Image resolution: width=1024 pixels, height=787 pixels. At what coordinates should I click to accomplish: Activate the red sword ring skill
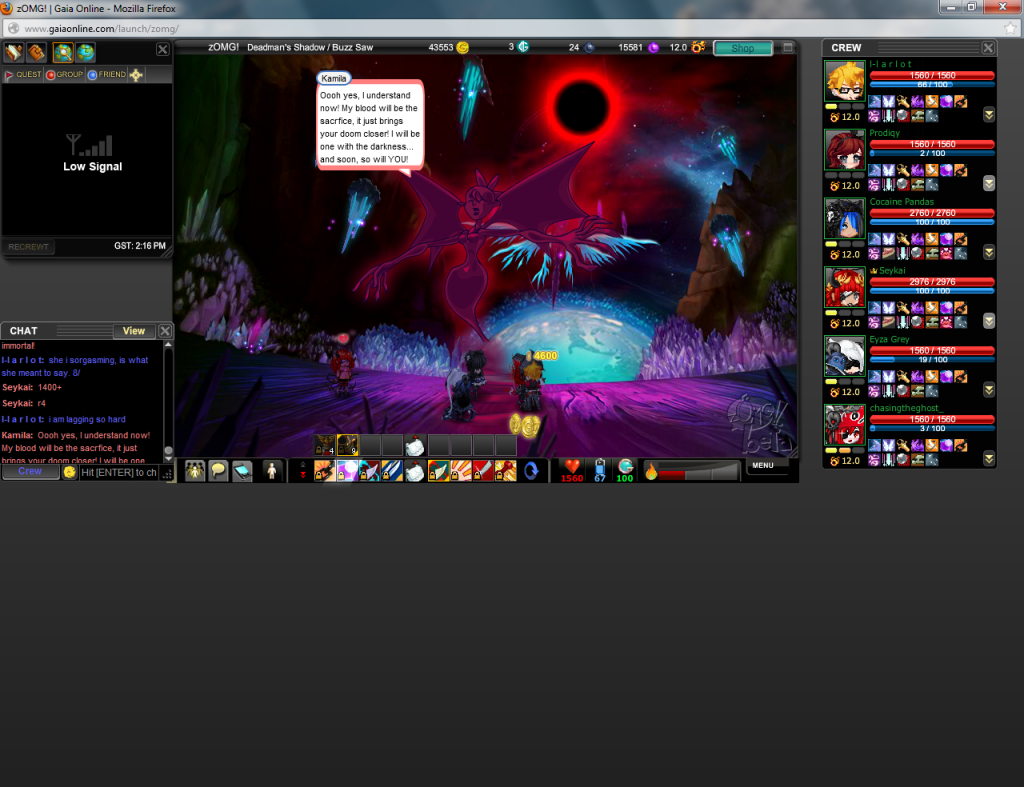[x=483, y=470]
